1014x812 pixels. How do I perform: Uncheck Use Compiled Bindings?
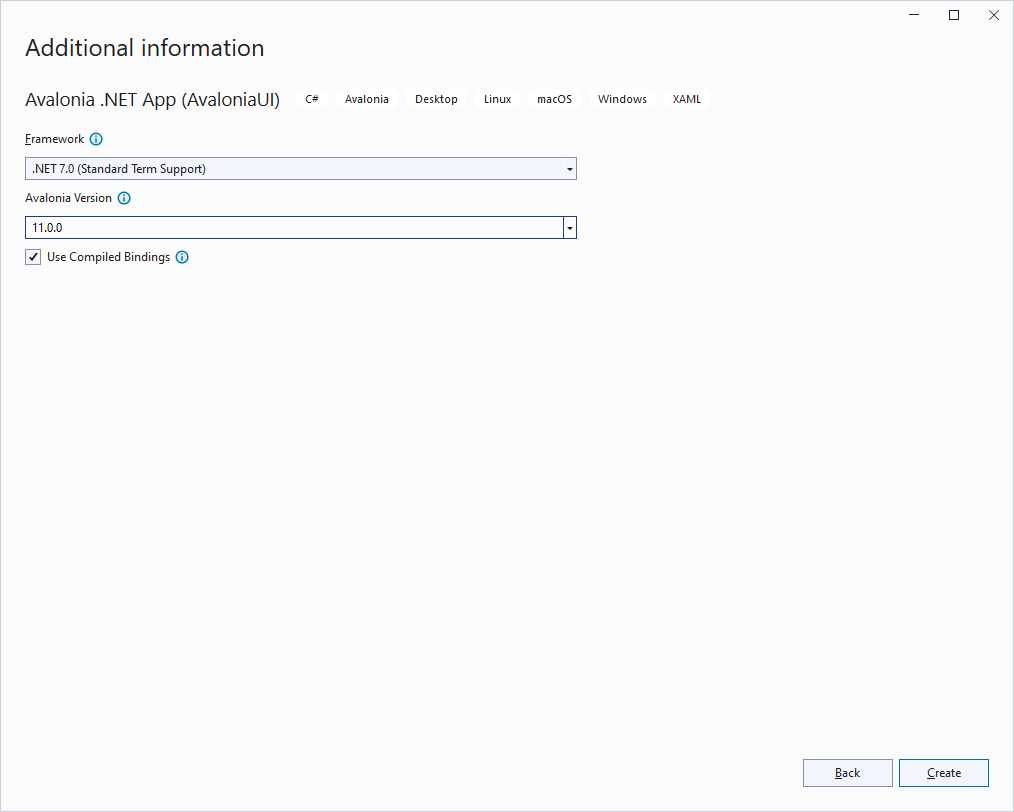click(x=33, y=257)
